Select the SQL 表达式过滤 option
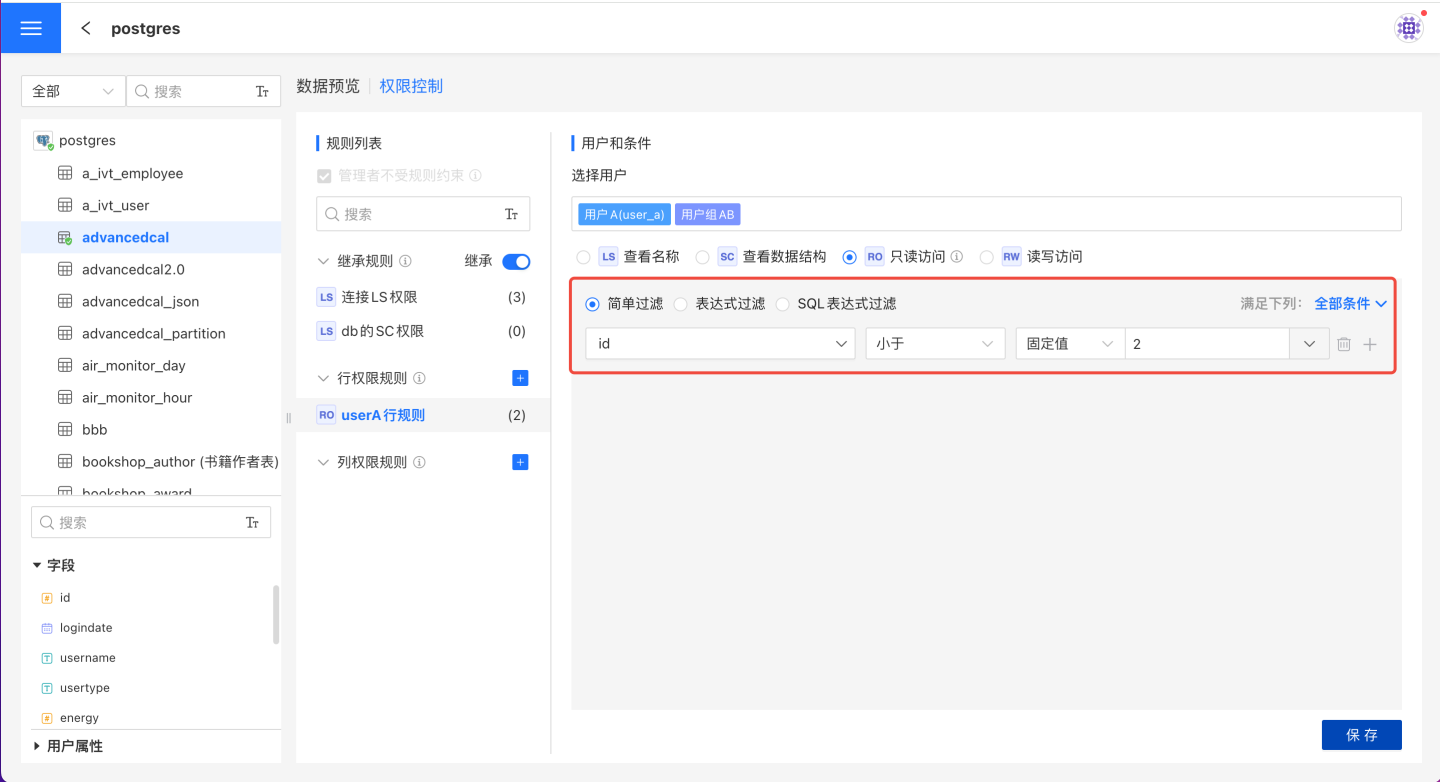 click(783, 304)
